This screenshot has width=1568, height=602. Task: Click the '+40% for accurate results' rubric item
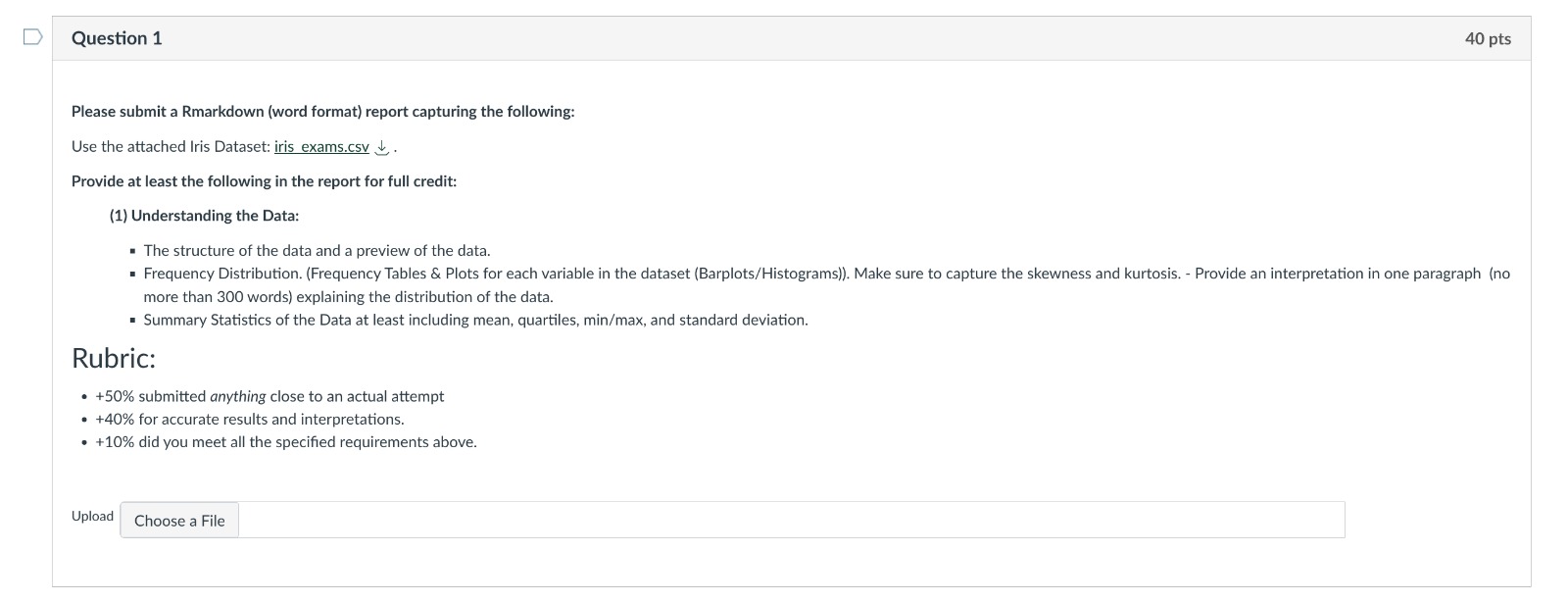pos(249,420)
